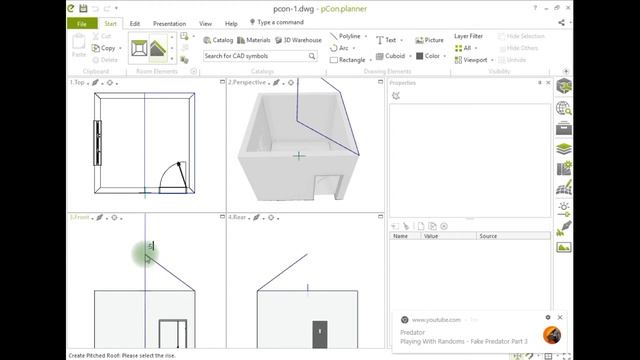Open the lighting settings icon in the sidebar

[x=564, y=208]
